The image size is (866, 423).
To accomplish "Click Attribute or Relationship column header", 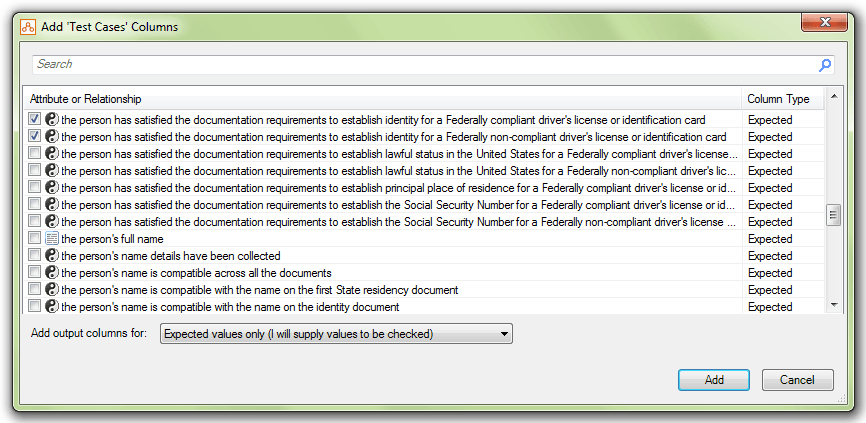I will (384, 99).
